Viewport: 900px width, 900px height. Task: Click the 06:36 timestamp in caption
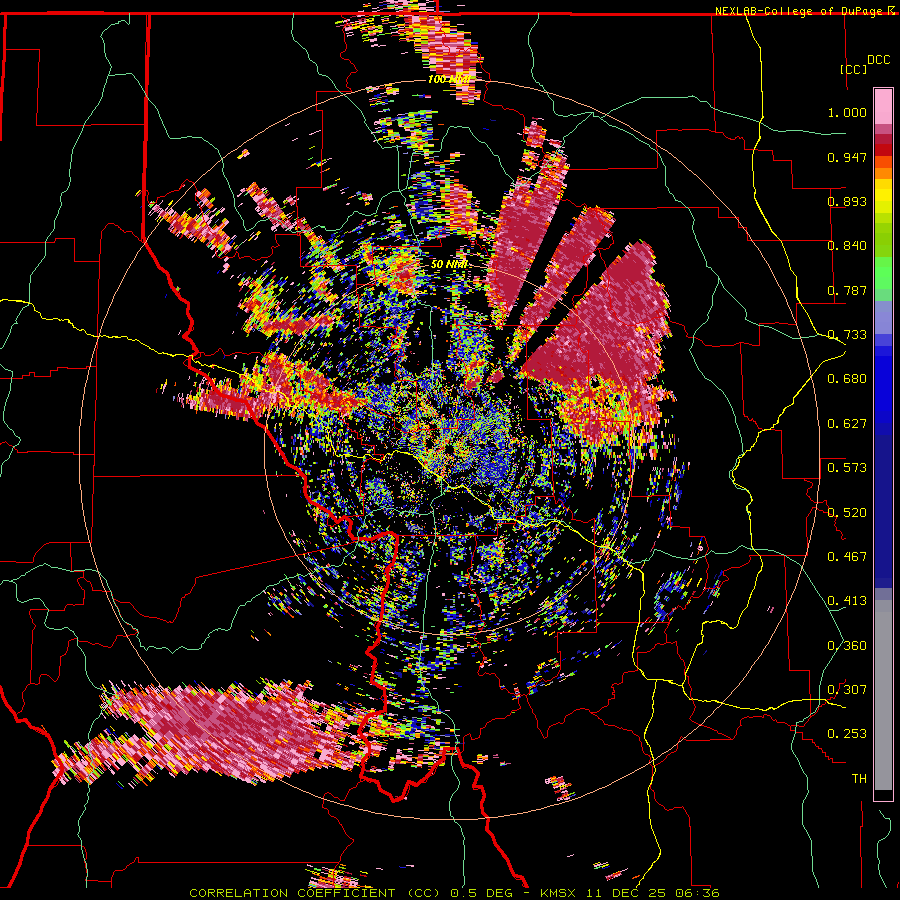[697, 893]
